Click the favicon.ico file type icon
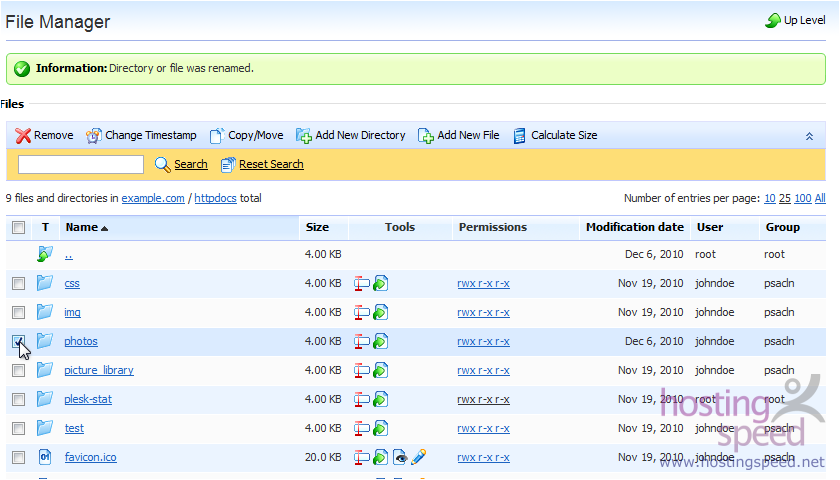This screenshot has height=480, width=840. (45, 457)
